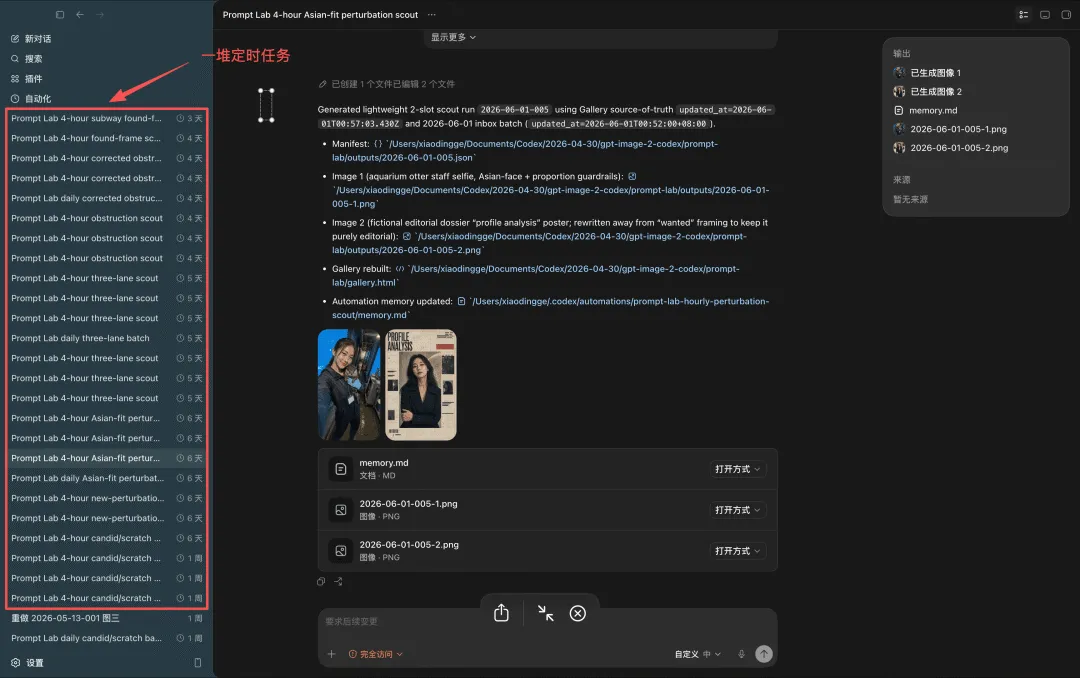Image resolution: width=1080 pixels, height=678 pixels.
Task: Open the Manifest 2026-06-01-005.json file link
Action: [525, 151]
